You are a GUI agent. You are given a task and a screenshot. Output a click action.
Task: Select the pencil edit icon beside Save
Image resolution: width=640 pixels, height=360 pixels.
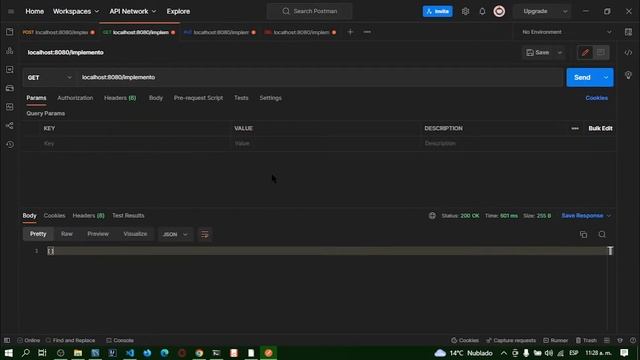pos(585,52)
